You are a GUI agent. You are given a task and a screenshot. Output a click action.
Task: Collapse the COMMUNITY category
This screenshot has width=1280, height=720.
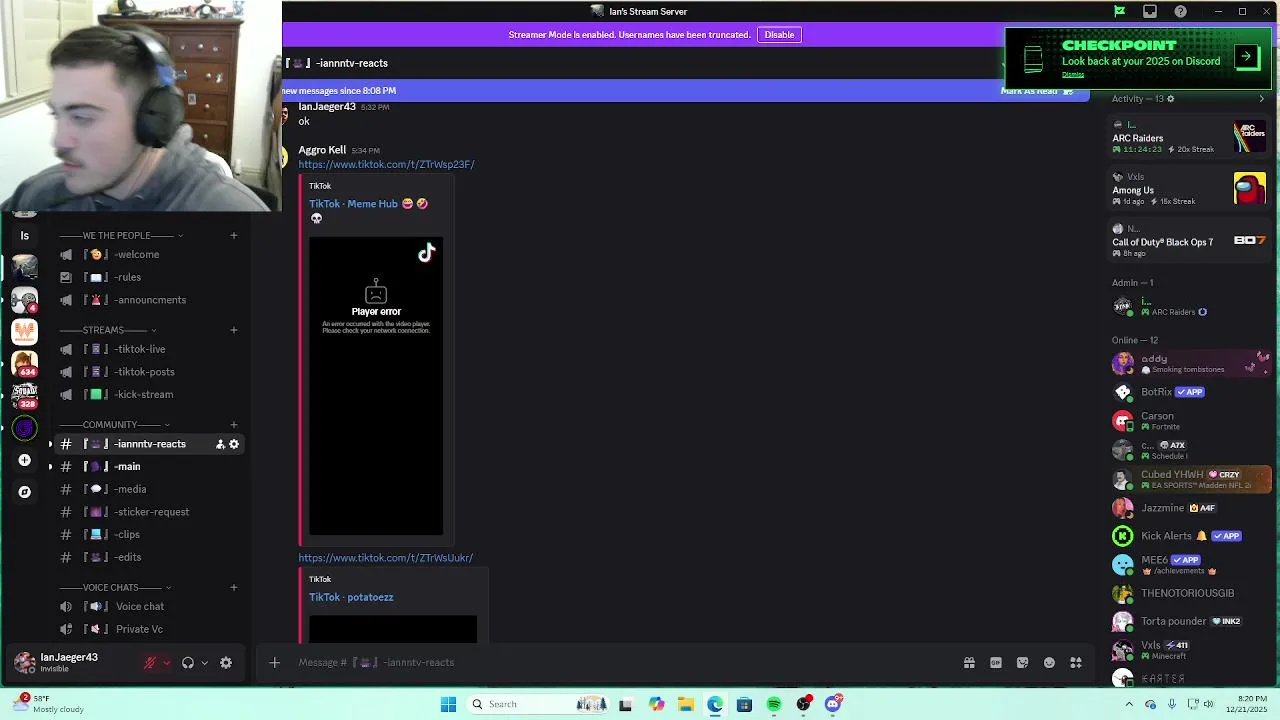coord(115,425)
